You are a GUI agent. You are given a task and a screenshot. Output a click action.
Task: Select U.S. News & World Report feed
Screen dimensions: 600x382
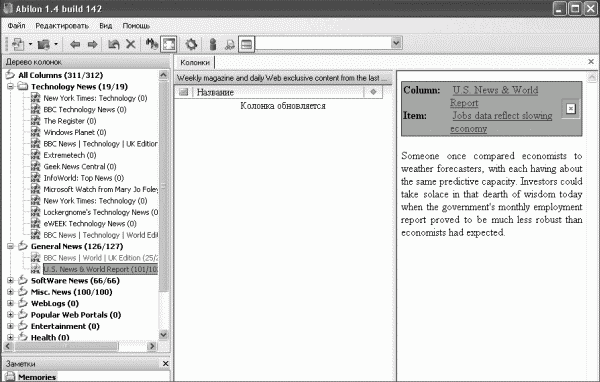(x=100, y=269)
